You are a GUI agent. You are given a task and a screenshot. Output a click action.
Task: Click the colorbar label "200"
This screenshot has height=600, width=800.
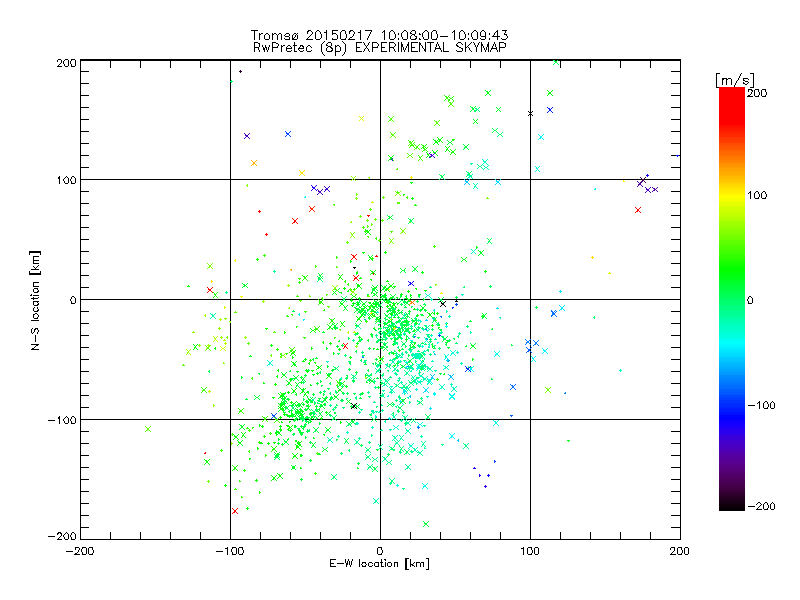click(x=757, y=93)
